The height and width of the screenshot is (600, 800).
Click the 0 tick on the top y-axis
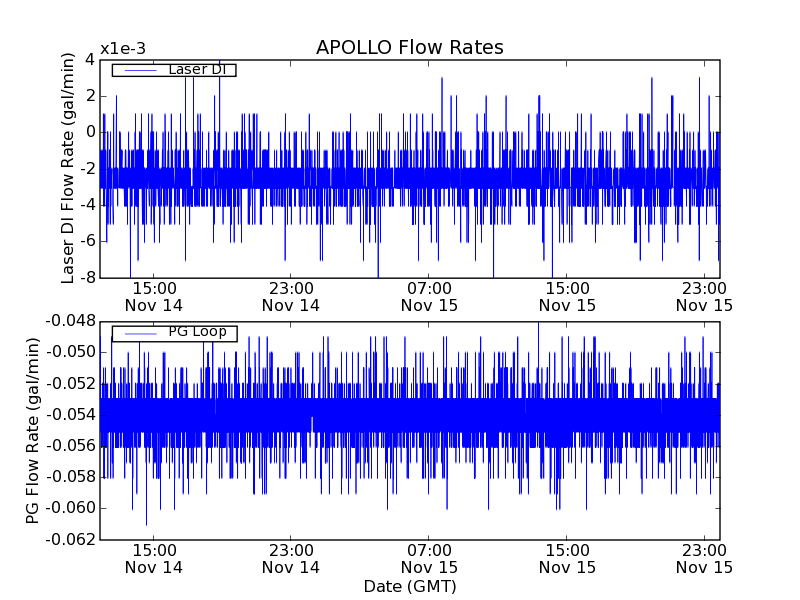pyautogui.click(x=90, y=132)
